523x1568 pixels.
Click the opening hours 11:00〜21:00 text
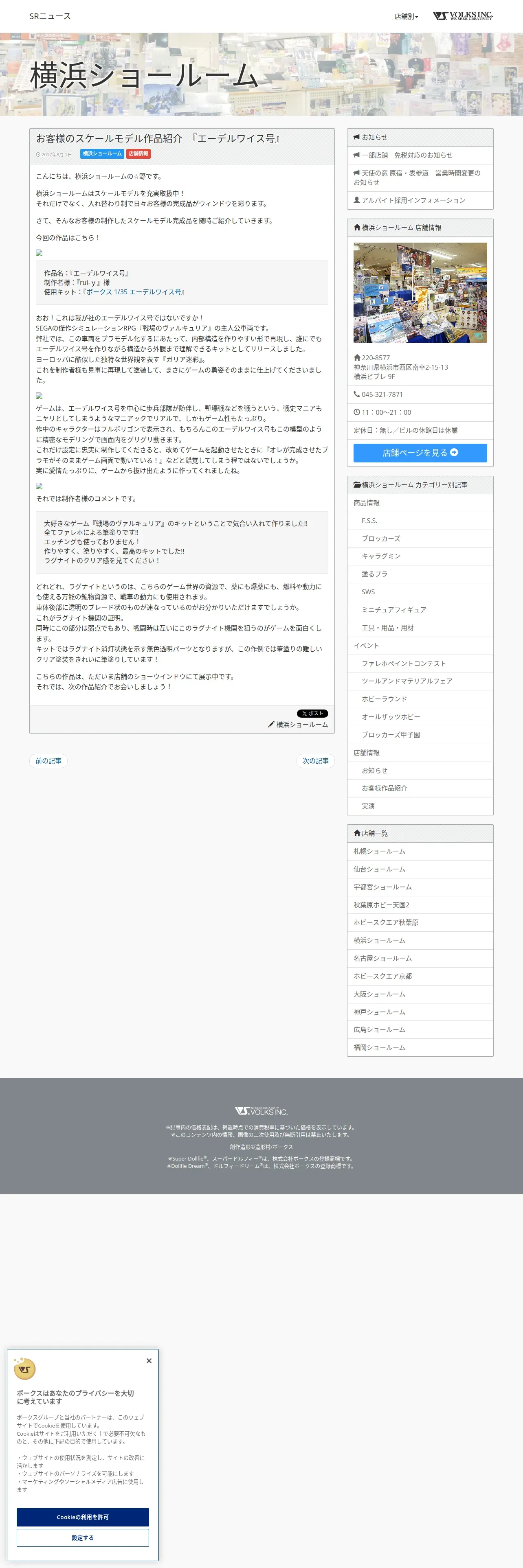pos(386,413)
